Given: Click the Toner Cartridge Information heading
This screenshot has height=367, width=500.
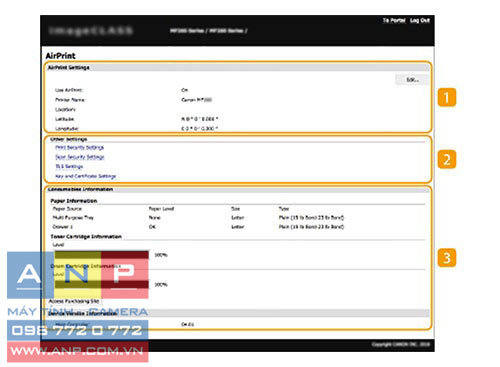Looking at the screenshot, I should [86, 236].
